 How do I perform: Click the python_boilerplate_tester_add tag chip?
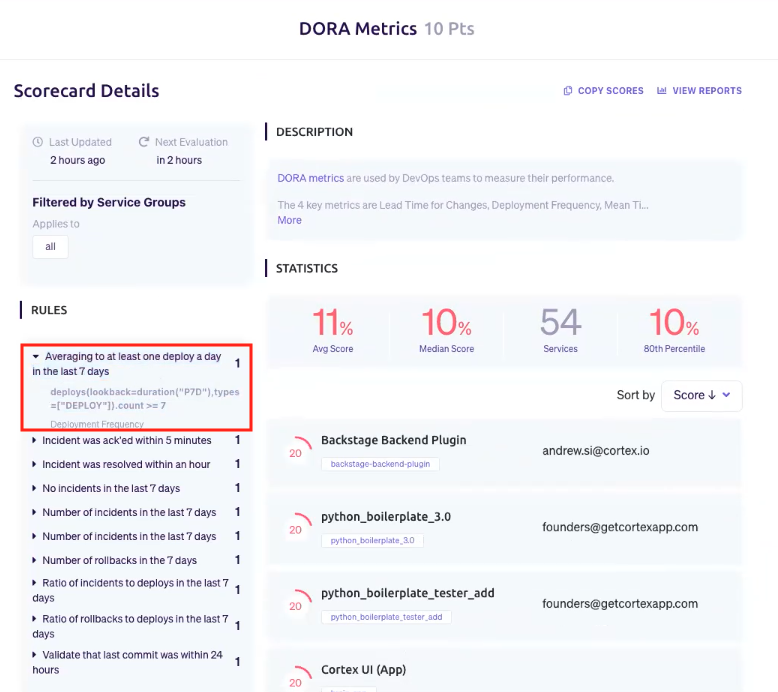click(x=386, y=617)
